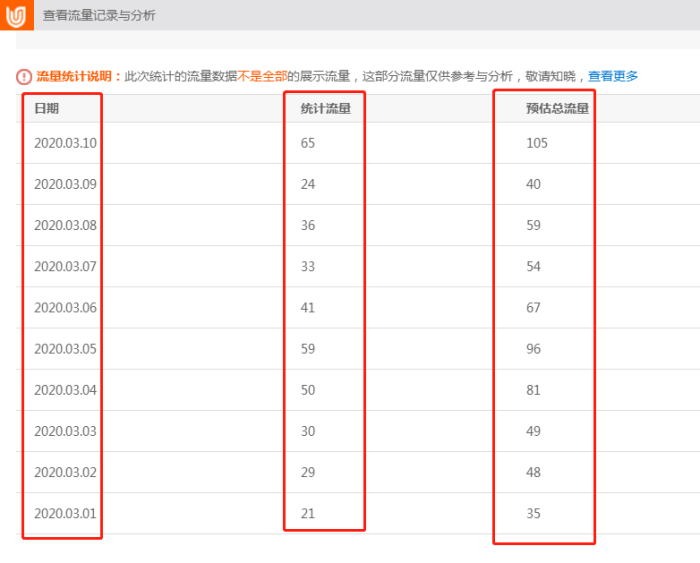This screenshot has width=700, height=563.
Task: Click the 查看流量记录与分析 page title
Action: click(99, 16)
